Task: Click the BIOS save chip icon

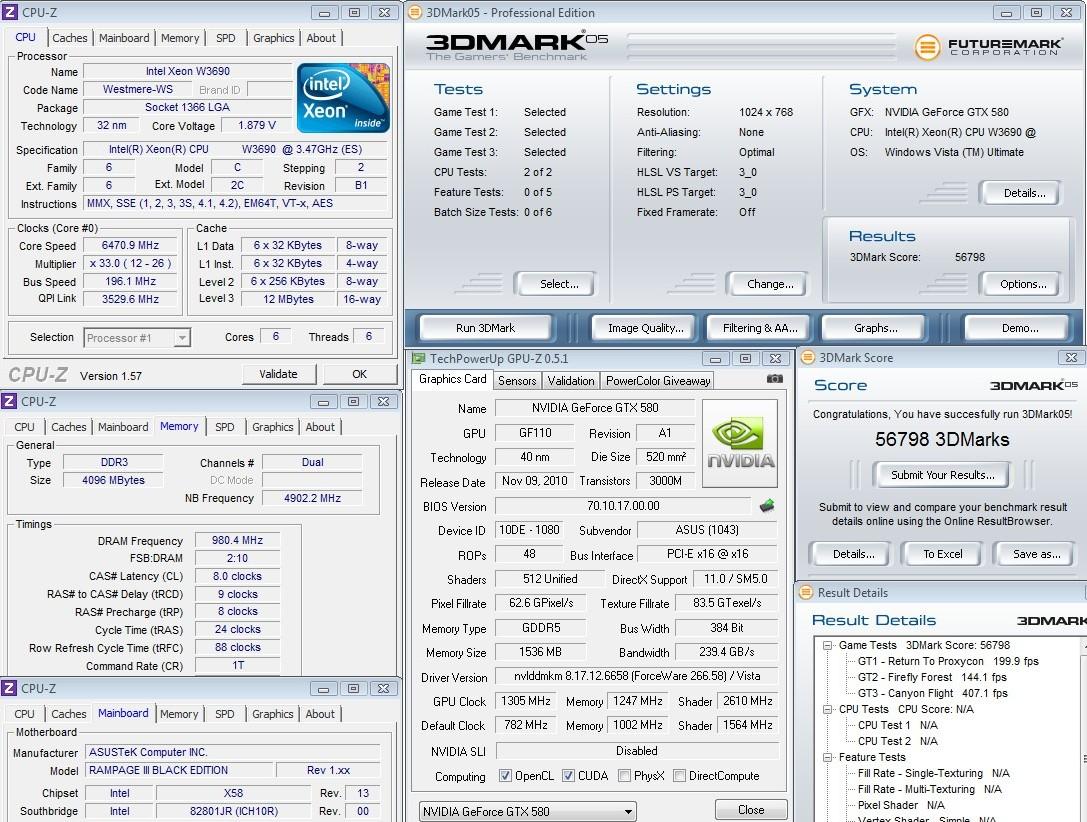Action: 767,506
